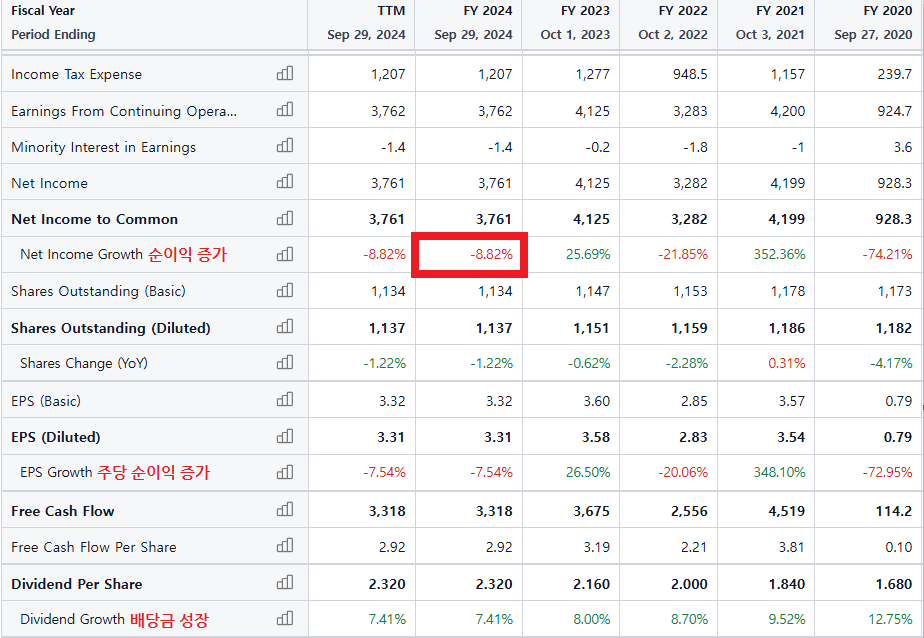This screenshot has width=924, height=638.
Task: Show chart for the Net Income row
Action: (285, 181)
